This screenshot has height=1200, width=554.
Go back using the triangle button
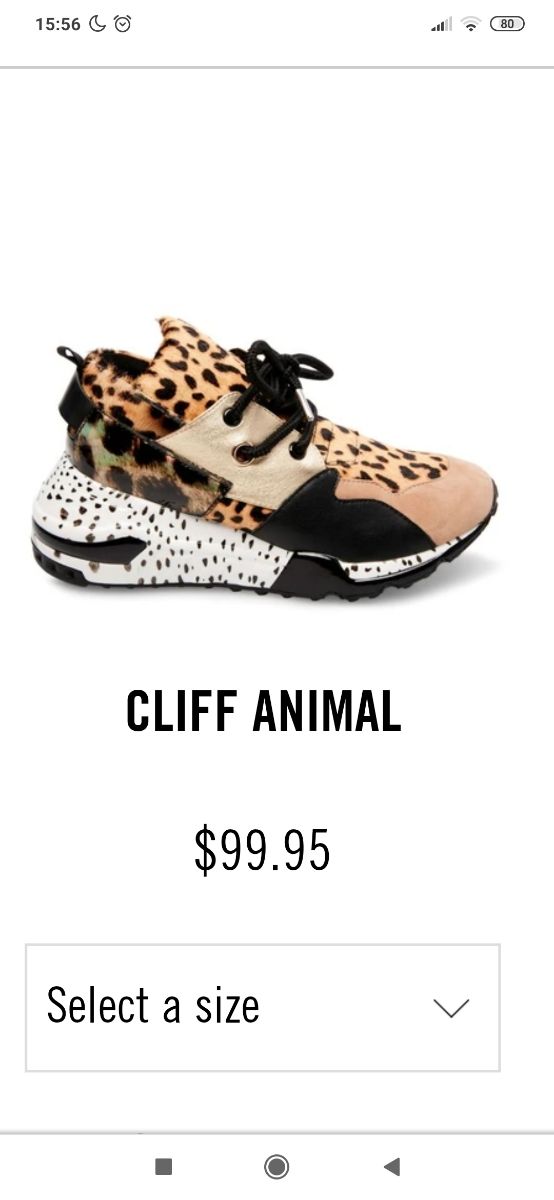(392, 1166)
